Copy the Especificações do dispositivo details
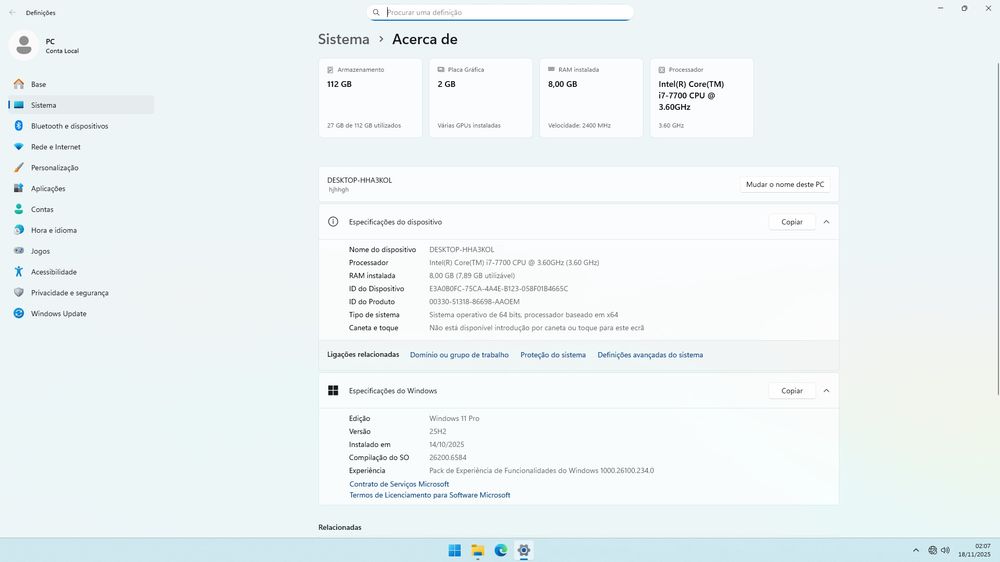The image size is (1000, 562). point(792,222)
